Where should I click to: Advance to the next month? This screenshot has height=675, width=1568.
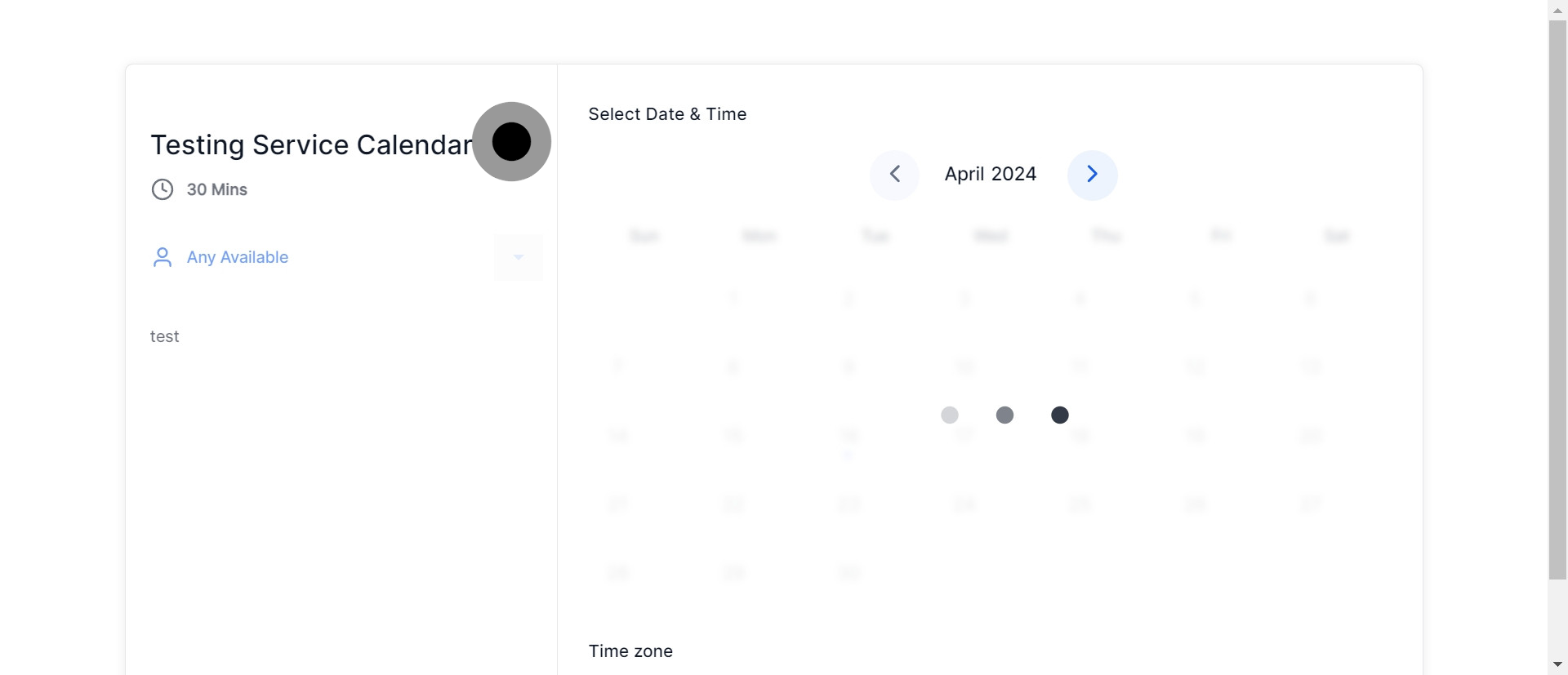[x=1092, y=175]
